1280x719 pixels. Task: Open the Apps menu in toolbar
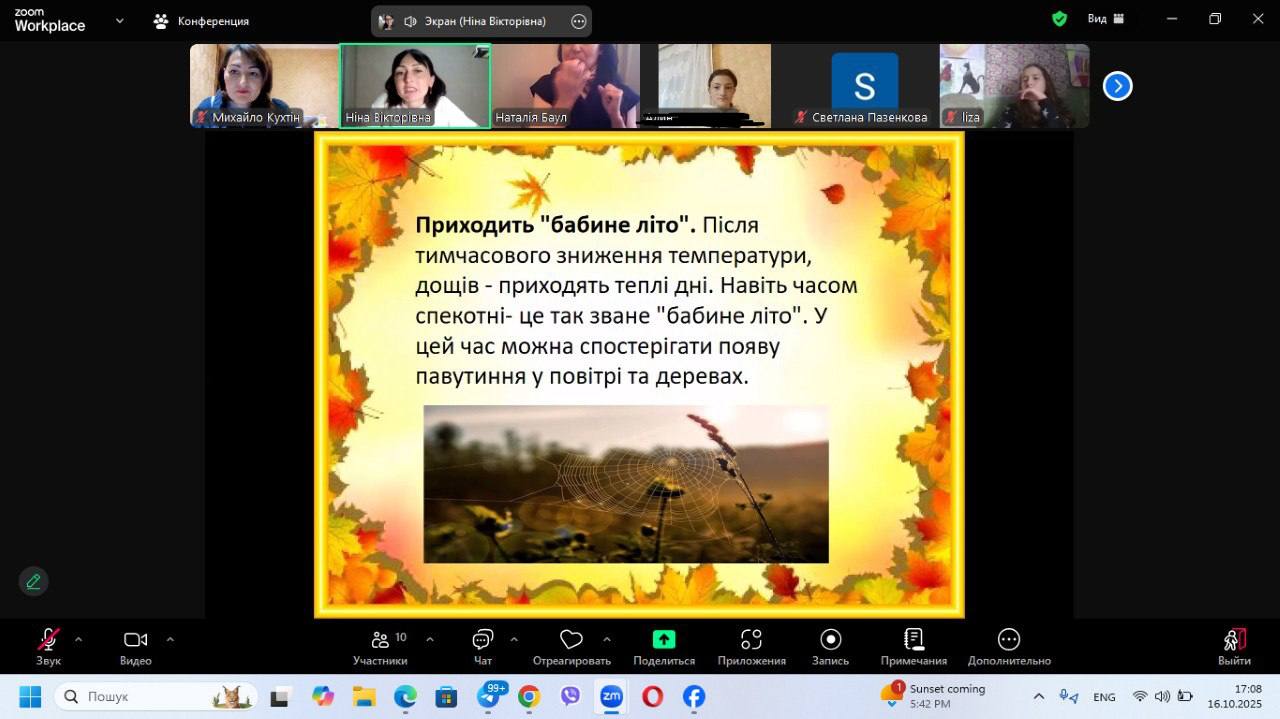[751, 640]
